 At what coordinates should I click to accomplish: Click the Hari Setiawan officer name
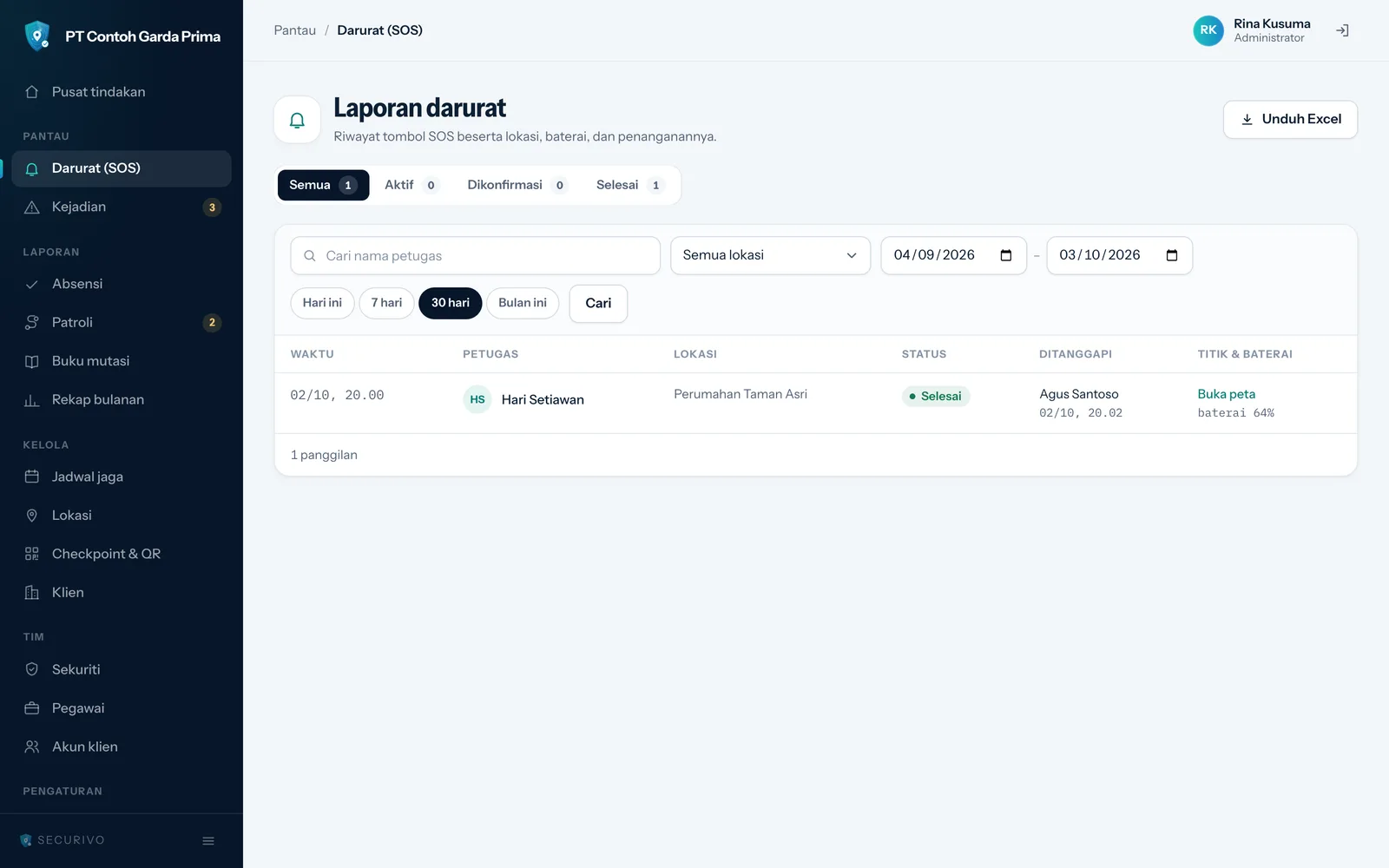point(543,400)
